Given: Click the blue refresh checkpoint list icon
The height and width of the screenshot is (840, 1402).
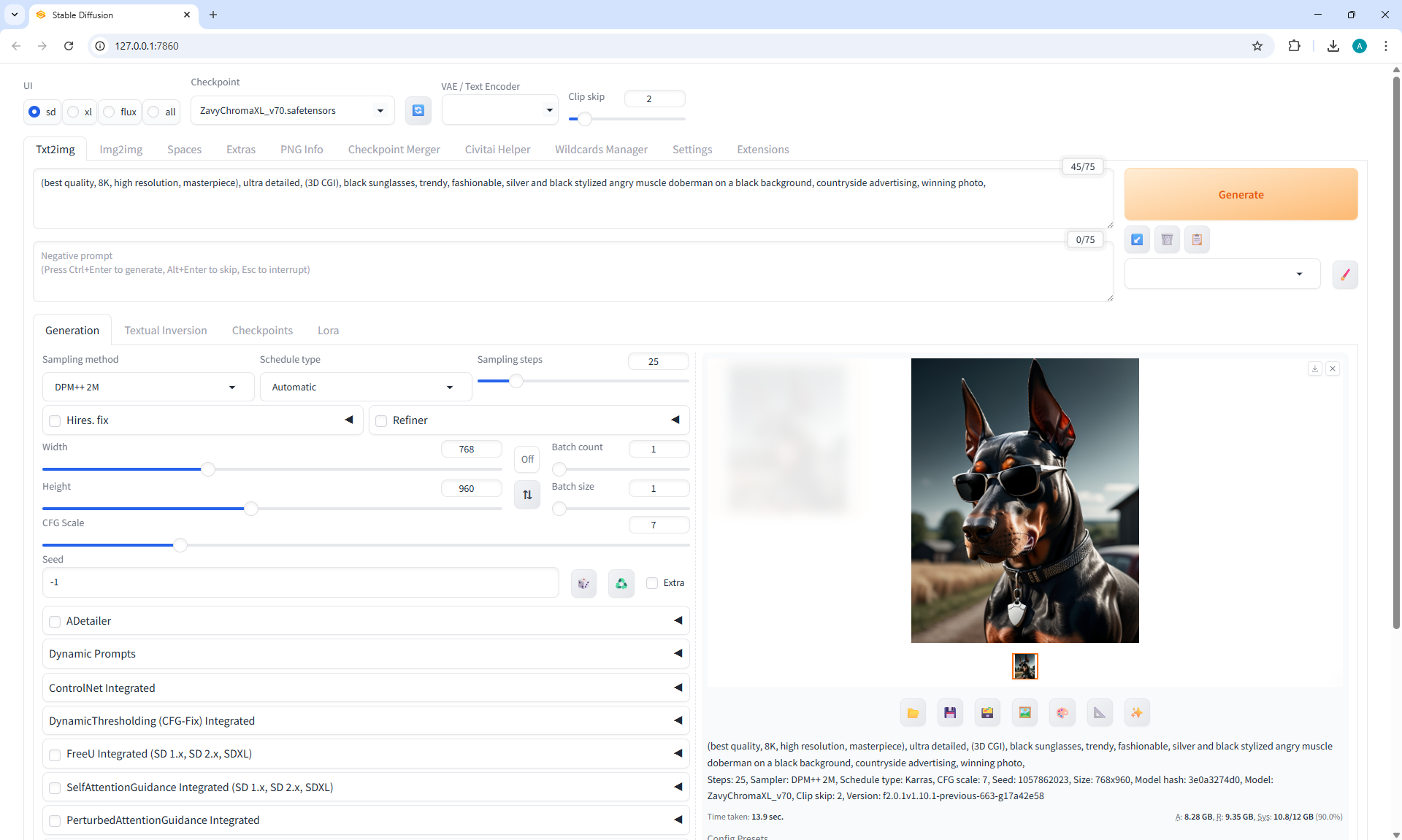Looking at the screenshot, I should [418, 111].
